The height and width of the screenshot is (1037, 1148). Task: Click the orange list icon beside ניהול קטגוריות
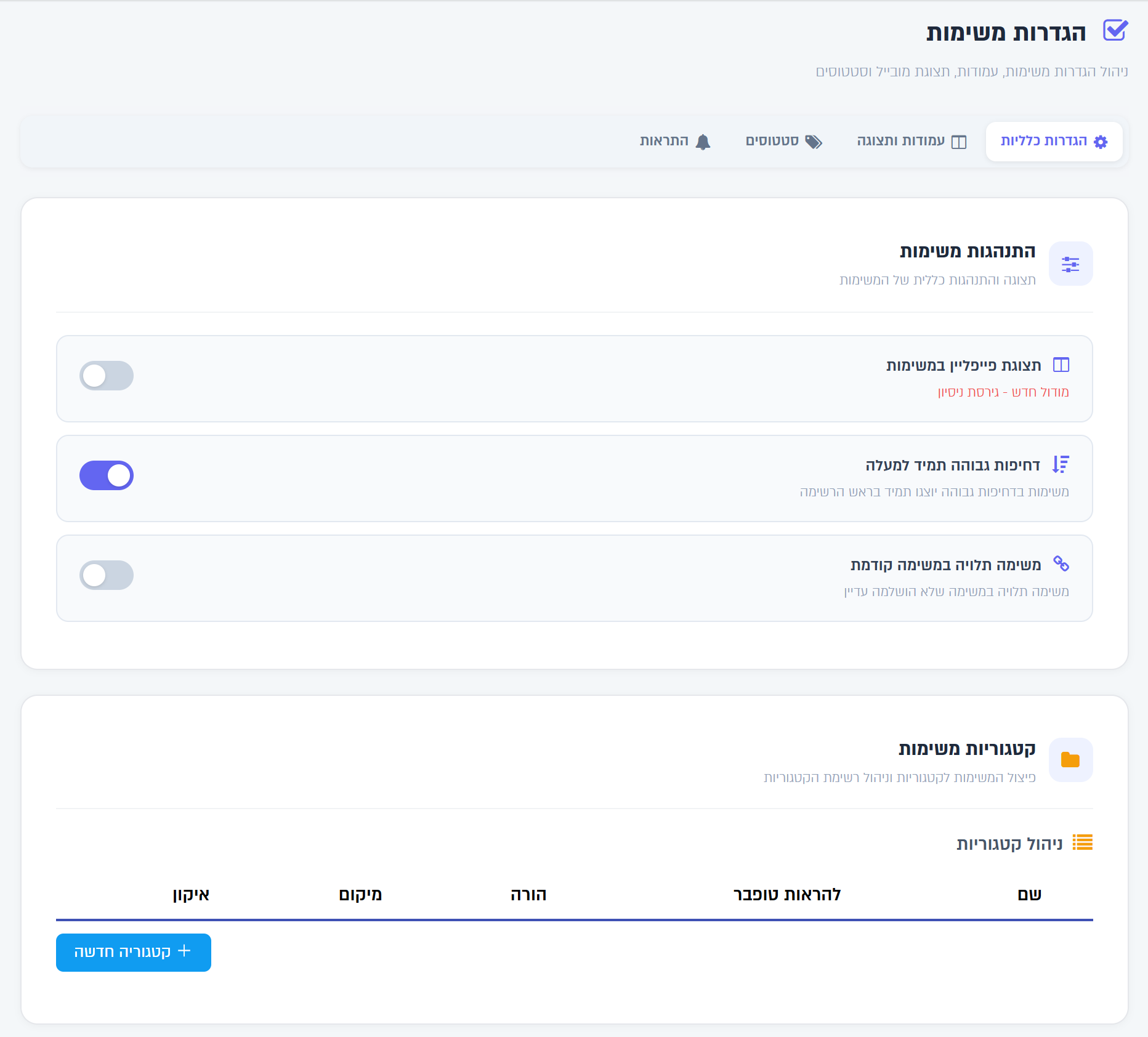tap(1082, 842)
